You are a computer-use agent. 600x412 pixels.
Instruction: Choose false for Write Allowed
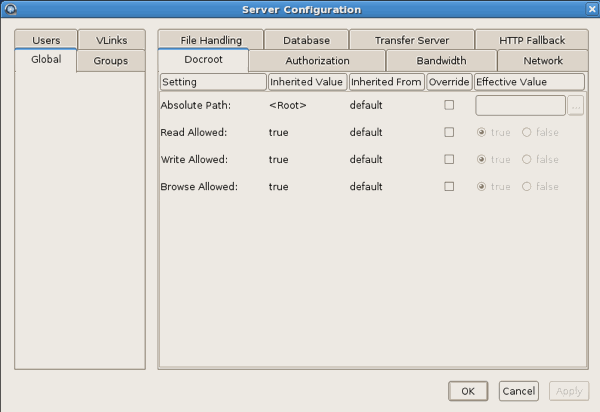point(540,160)
